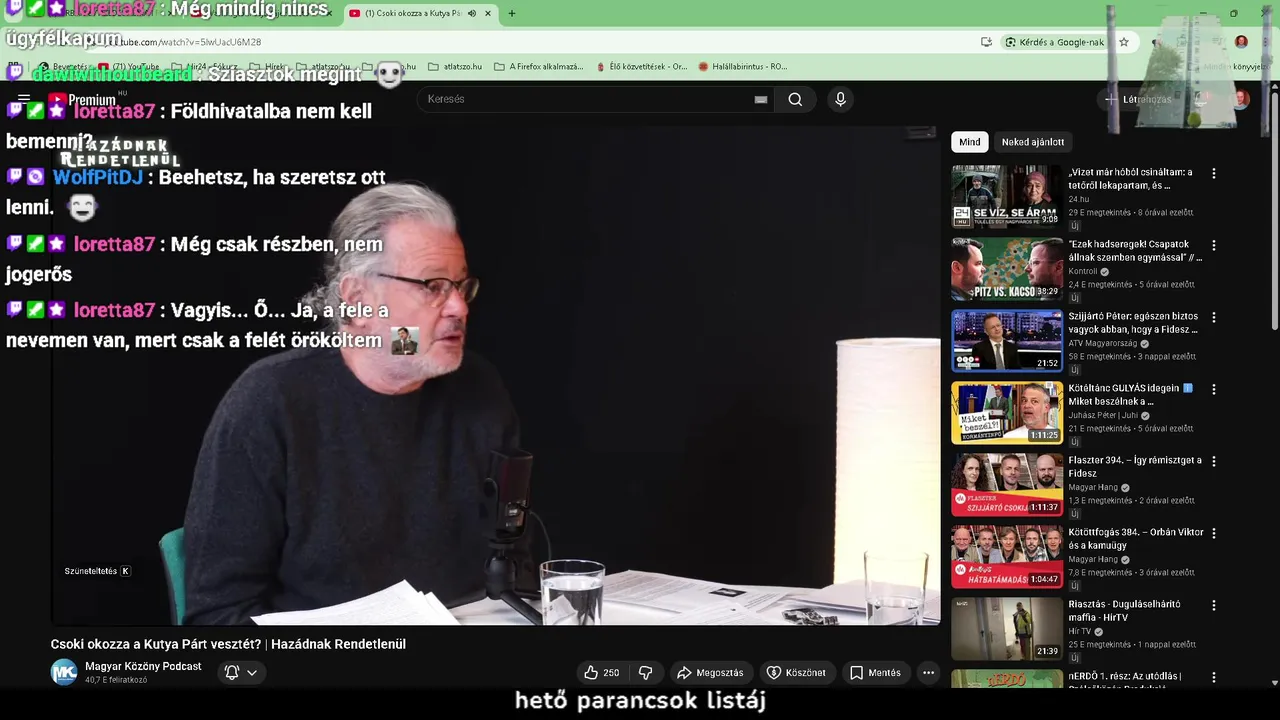This screenshot has width=1280, height=720.
Task: Open options menu for Flaszter 394 video
Action: (x=1214, y=461)
